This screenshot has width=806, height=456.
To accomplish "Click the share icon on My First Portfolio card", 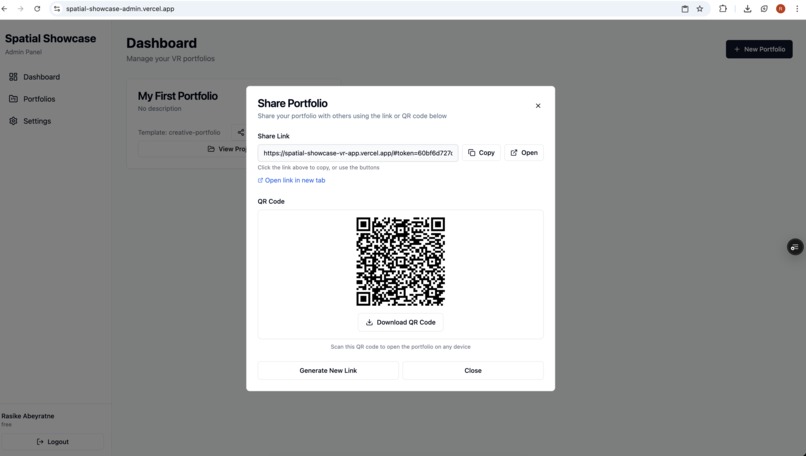I will [241, 132].
